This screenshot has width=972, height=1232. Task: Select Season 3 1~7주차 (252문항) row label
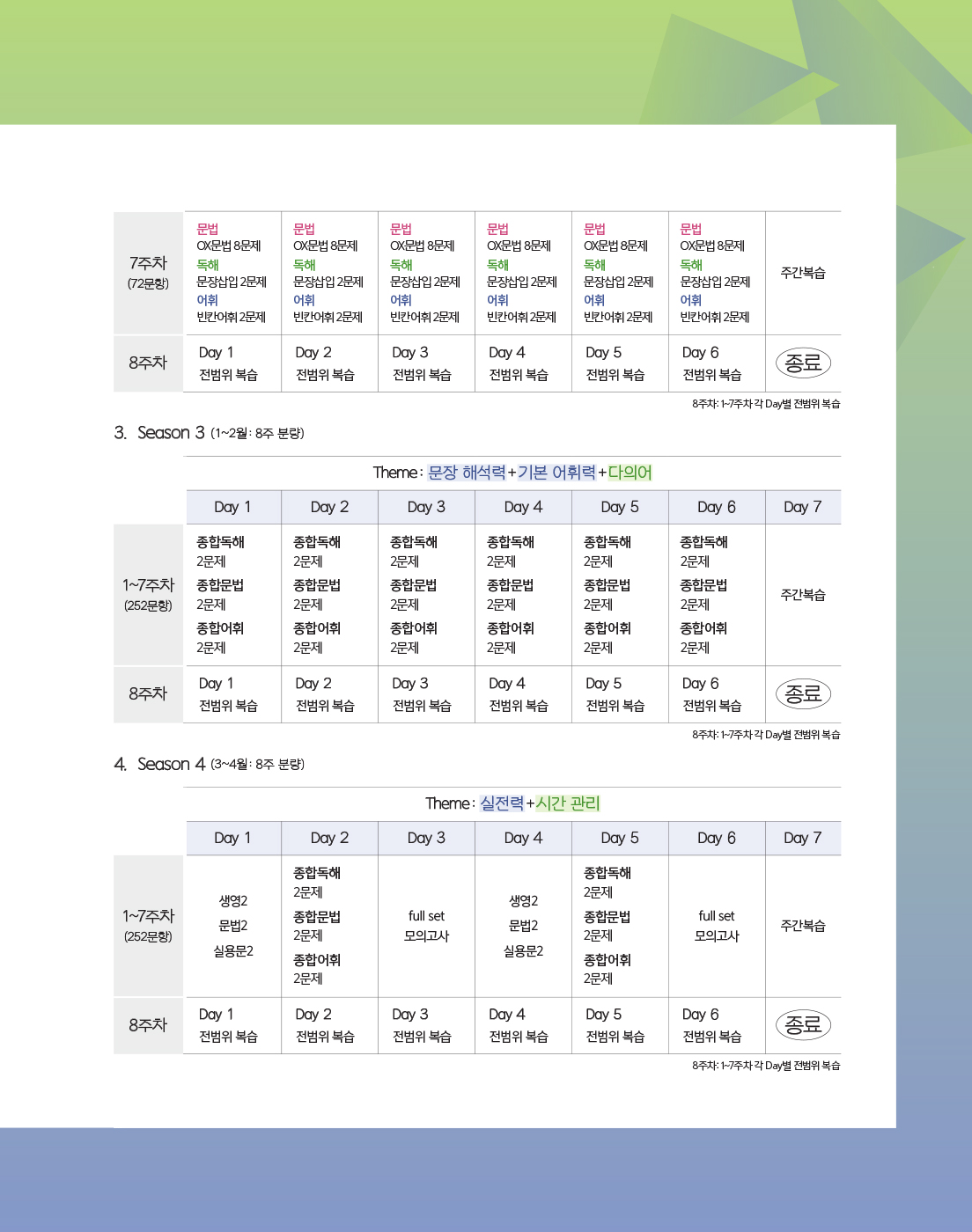coord(148,595)
